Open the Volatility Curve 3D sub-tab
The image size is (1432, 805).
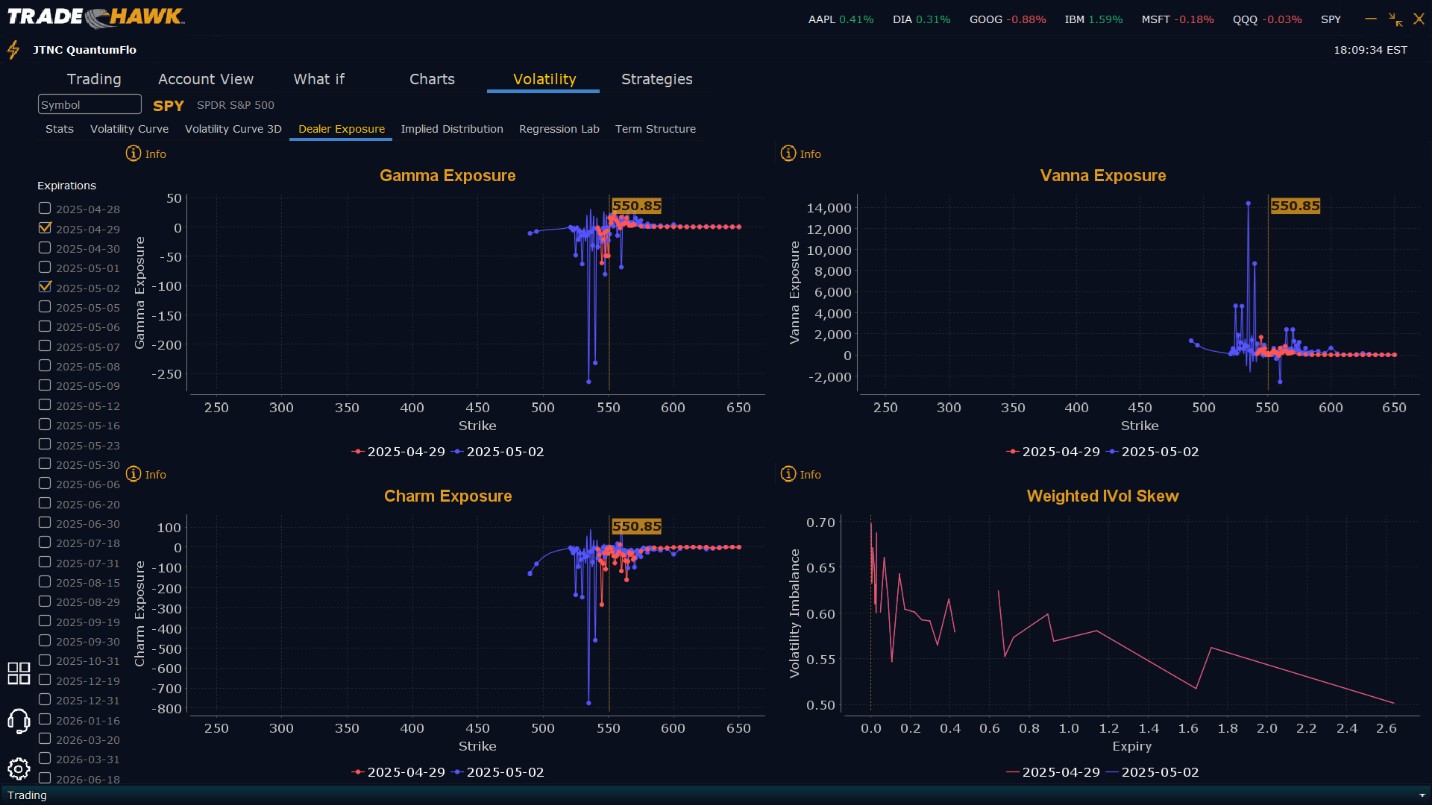(x=233, y=129)
